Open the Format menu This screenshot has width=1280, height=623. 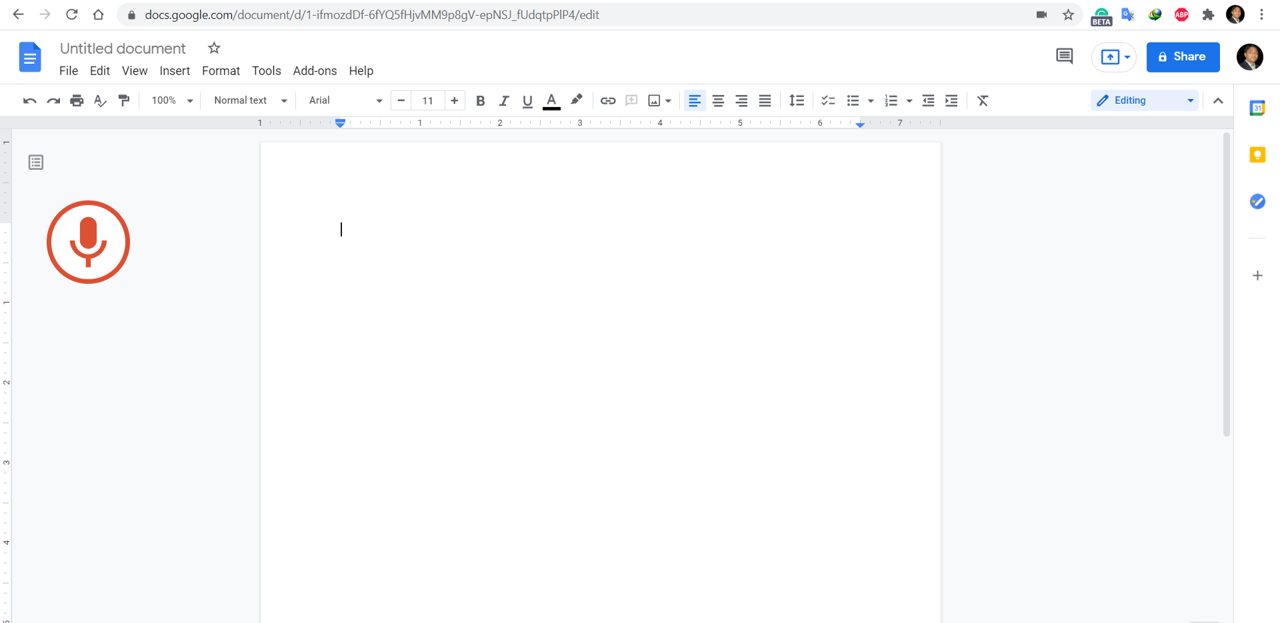[x=220, y=71]
